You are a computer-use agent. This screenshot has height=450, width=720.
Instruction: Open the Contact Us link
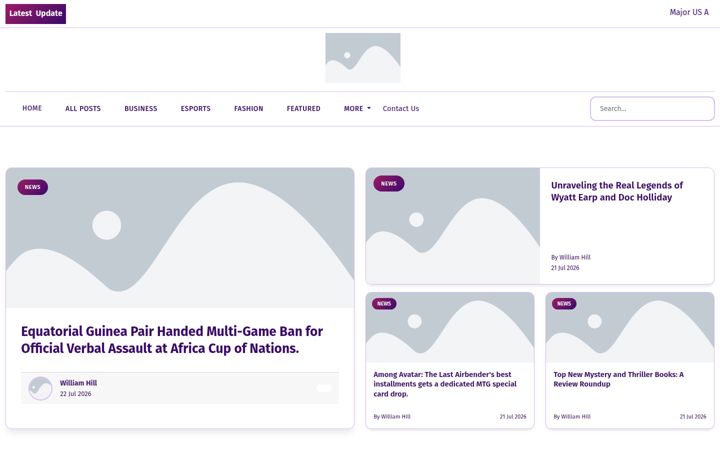point(401,109)
